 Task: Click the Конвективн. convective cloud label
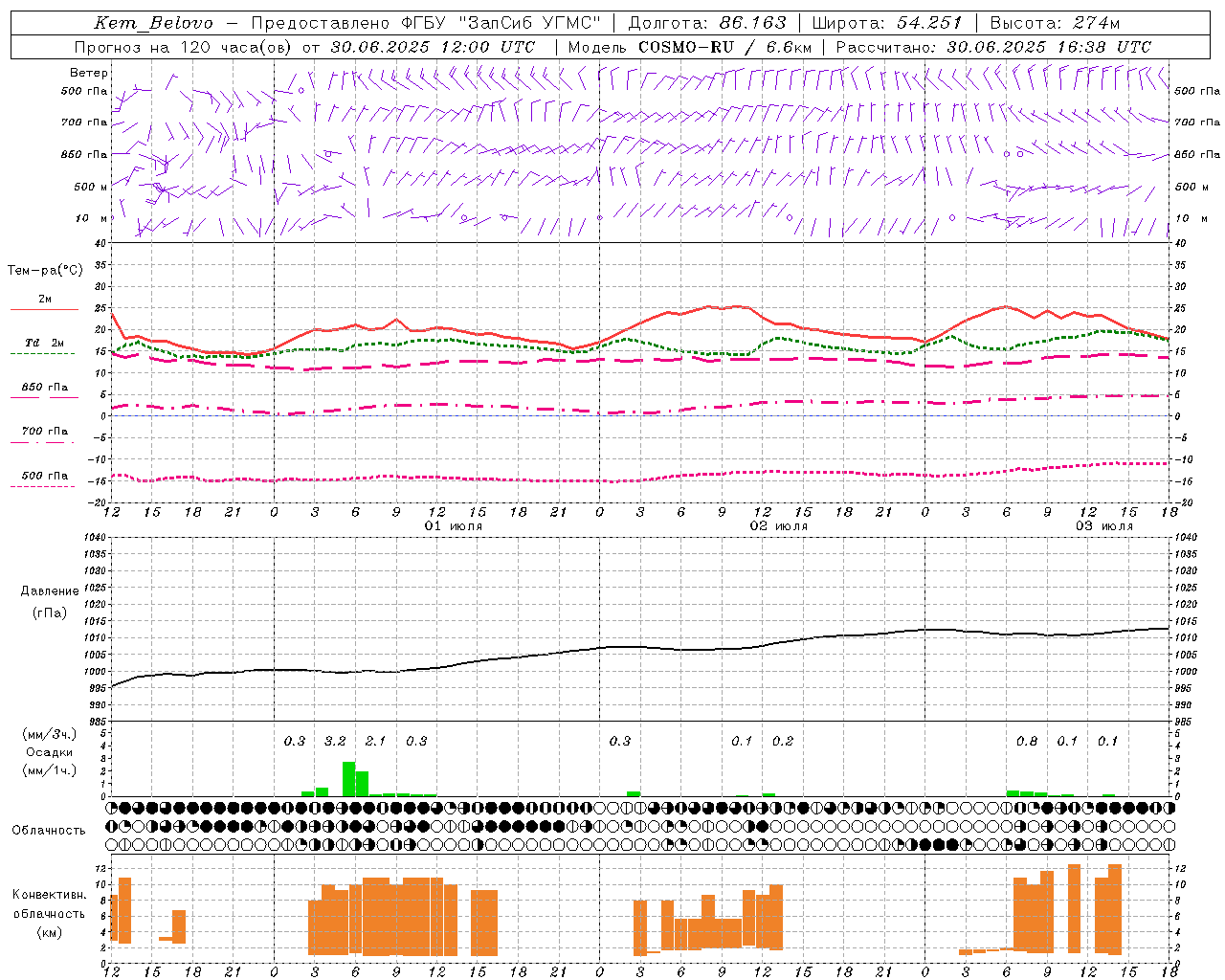50,895
